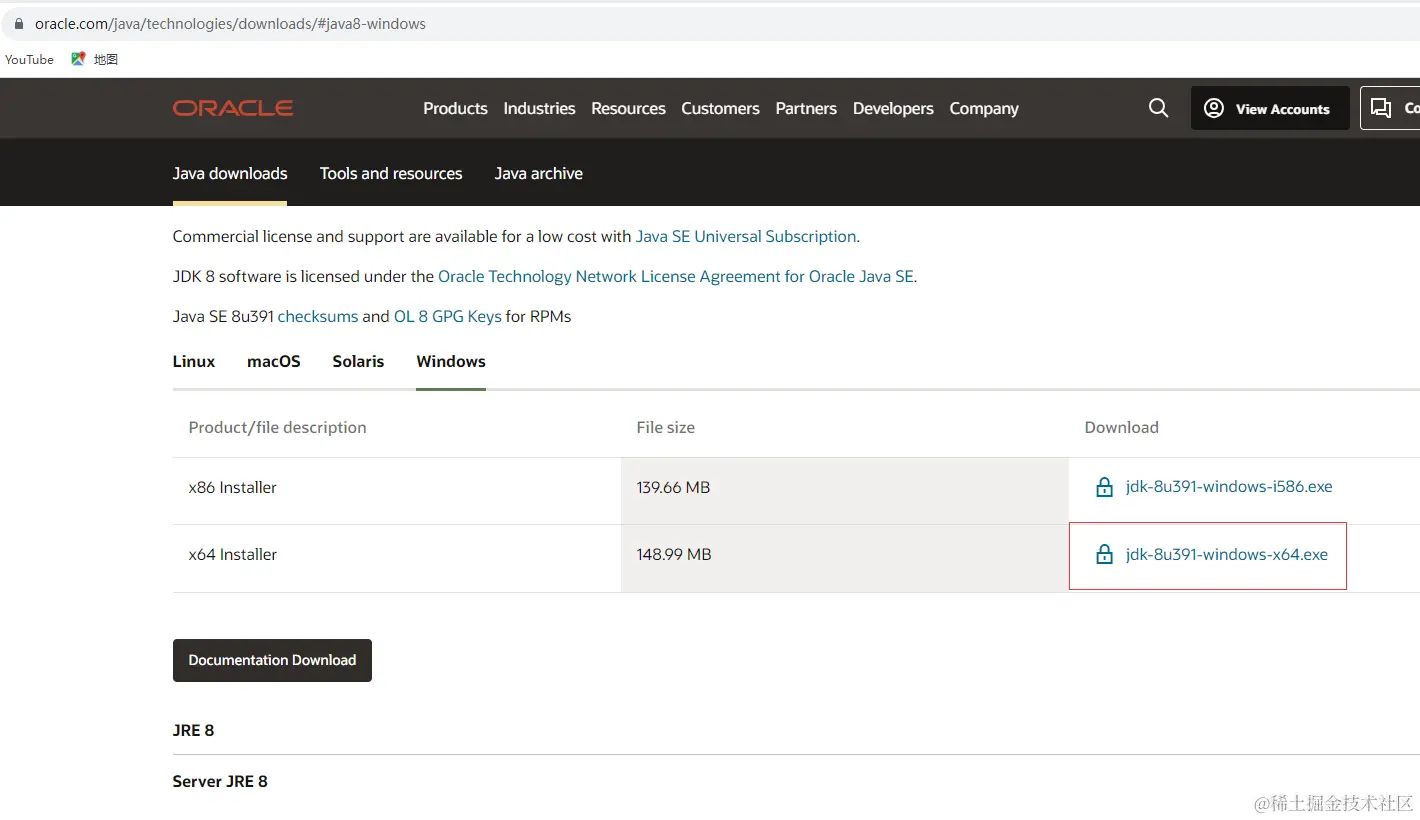Open the Customers menu
The height and width of the screenshot is (820, 1420).
click(x=720, y=108)
